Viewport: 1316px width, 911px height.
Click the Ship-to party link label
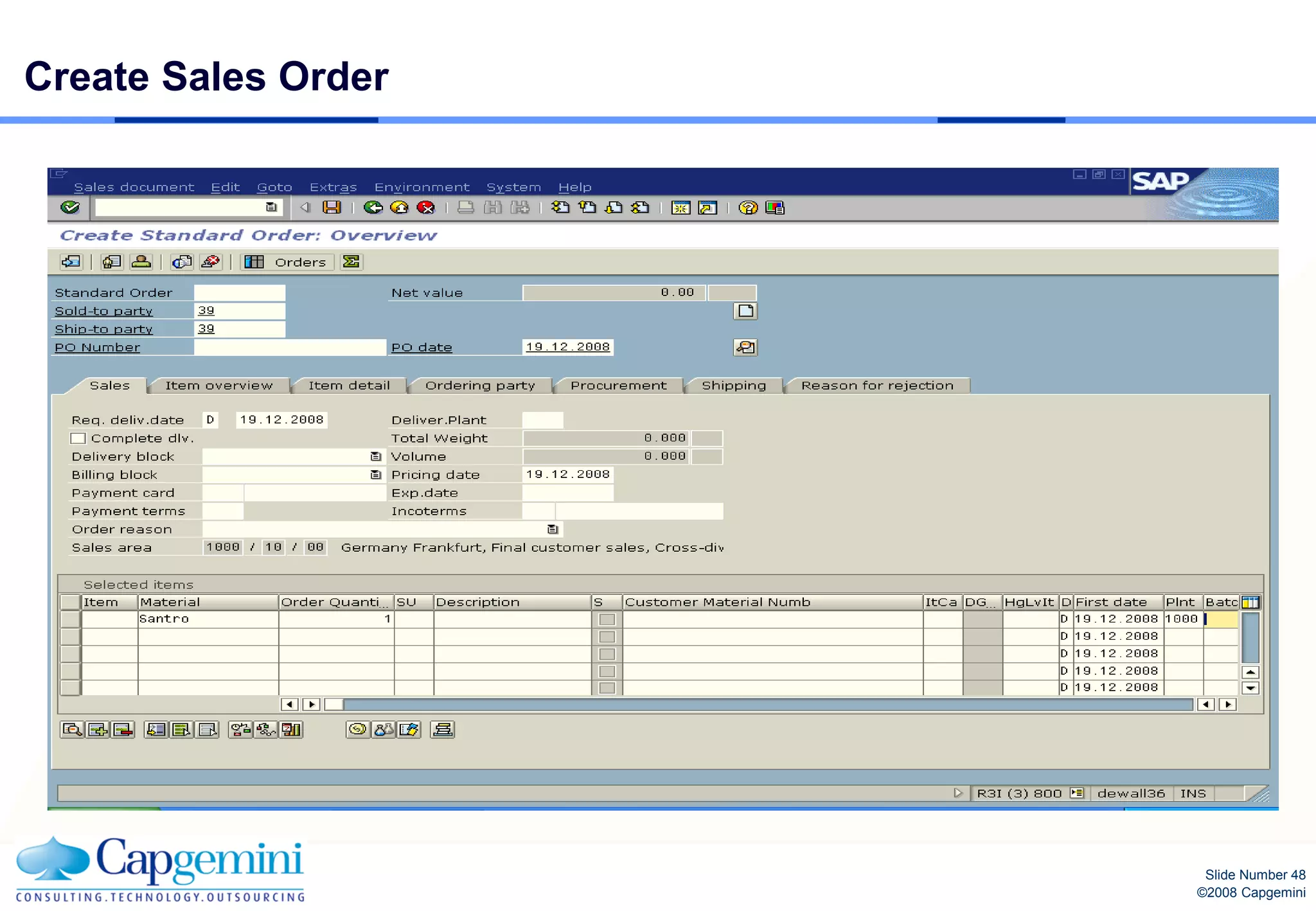click(x=103, y=329)
